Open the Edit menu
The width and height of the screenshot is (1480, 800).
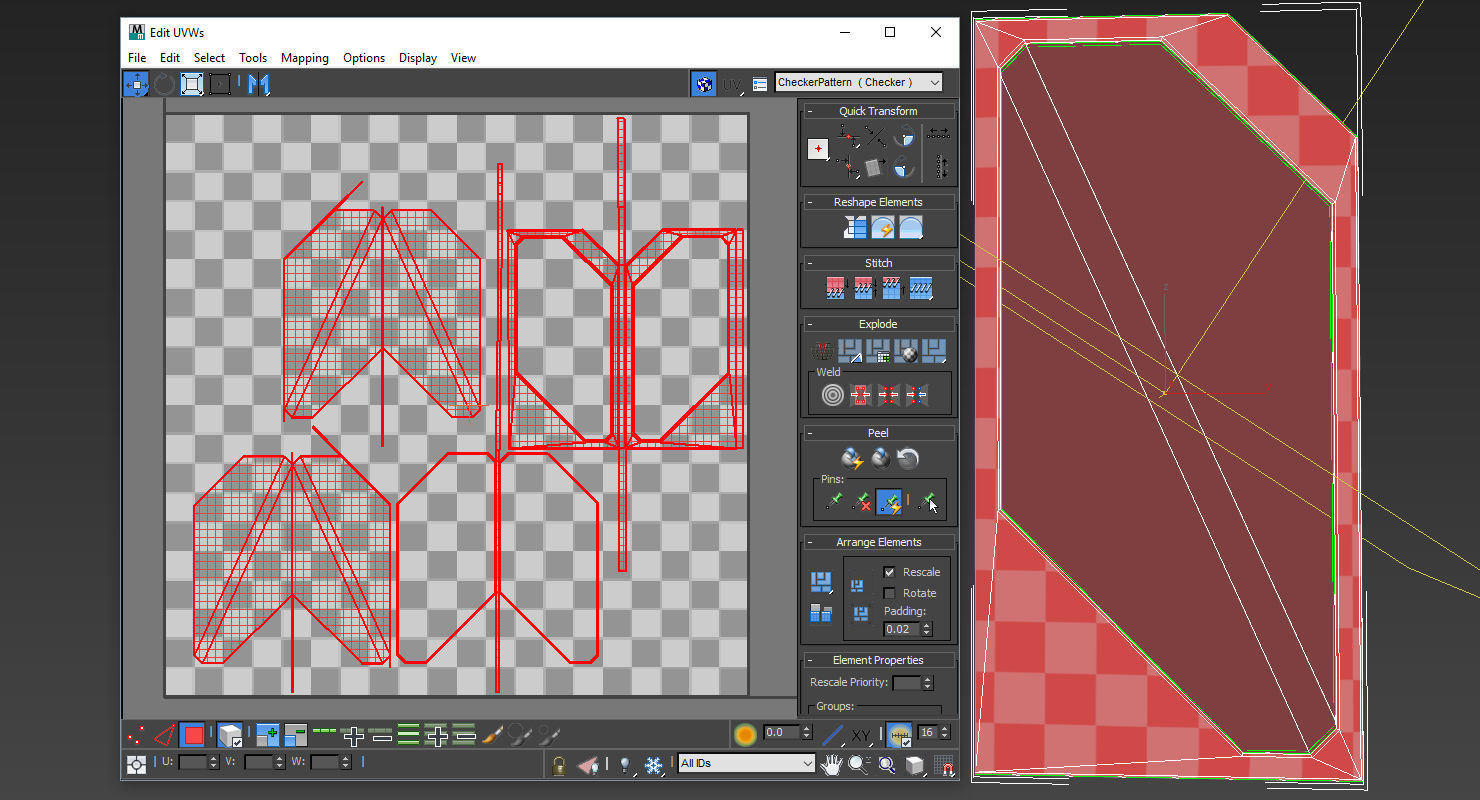click(170, 58)
